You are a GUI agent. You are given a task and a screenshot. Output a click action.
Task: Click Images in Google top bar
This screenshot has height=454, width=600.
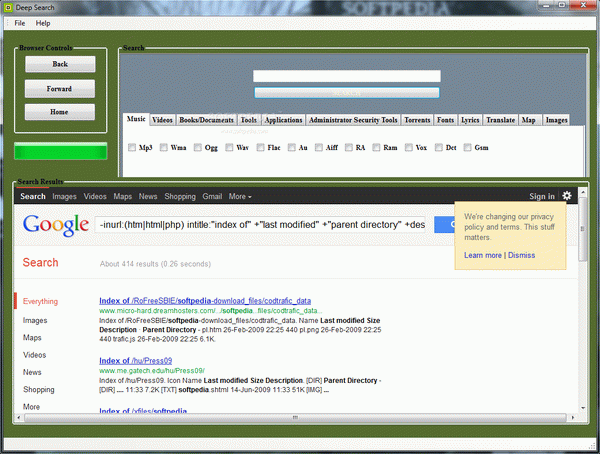point(64,196)
